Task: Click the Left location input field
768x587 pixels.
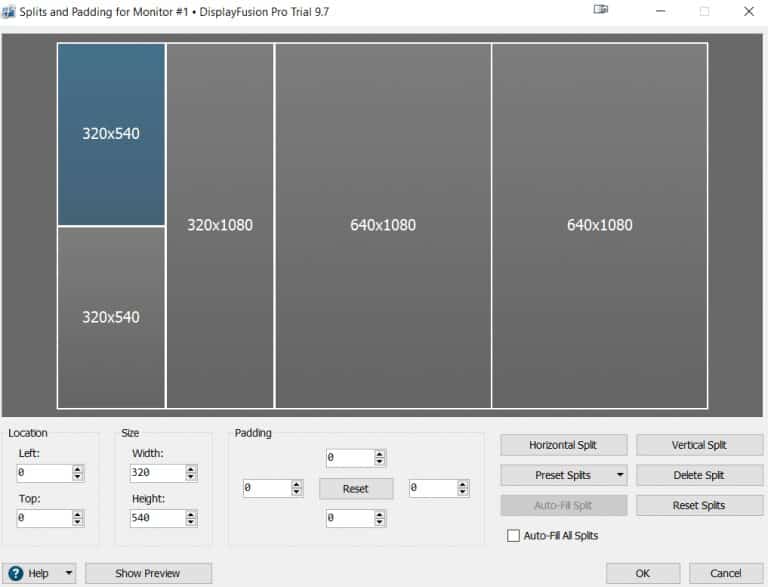Action: coord(44,473)
